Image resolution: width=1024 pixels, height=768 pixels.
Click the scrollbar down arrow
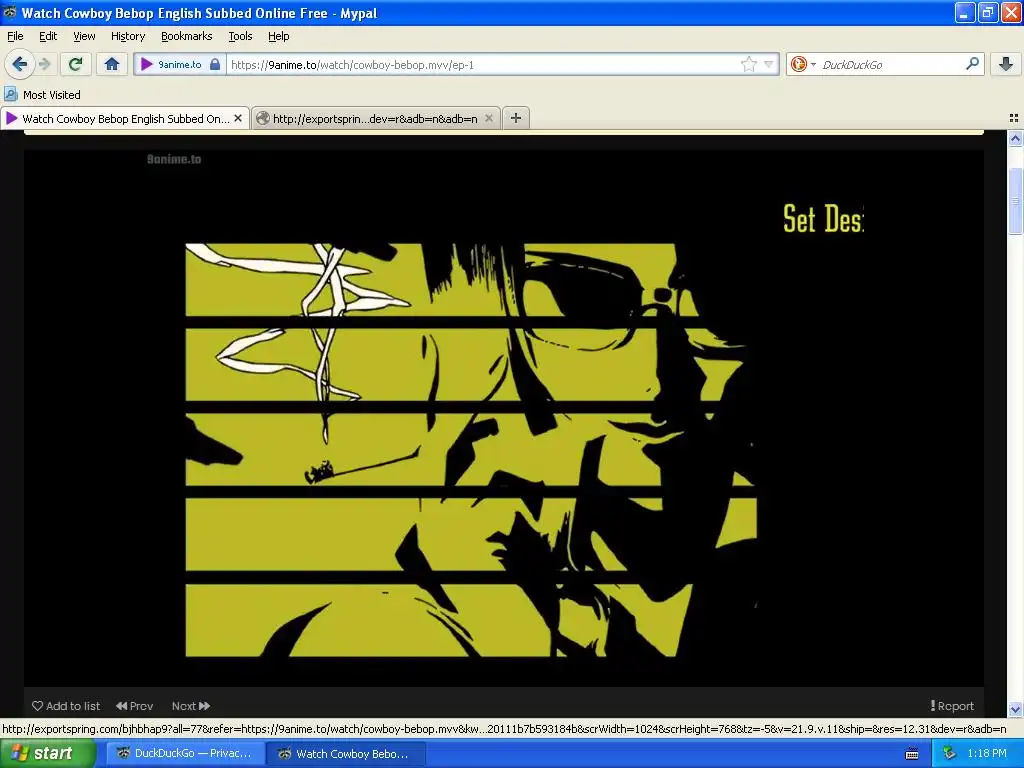pos(1015,709)
